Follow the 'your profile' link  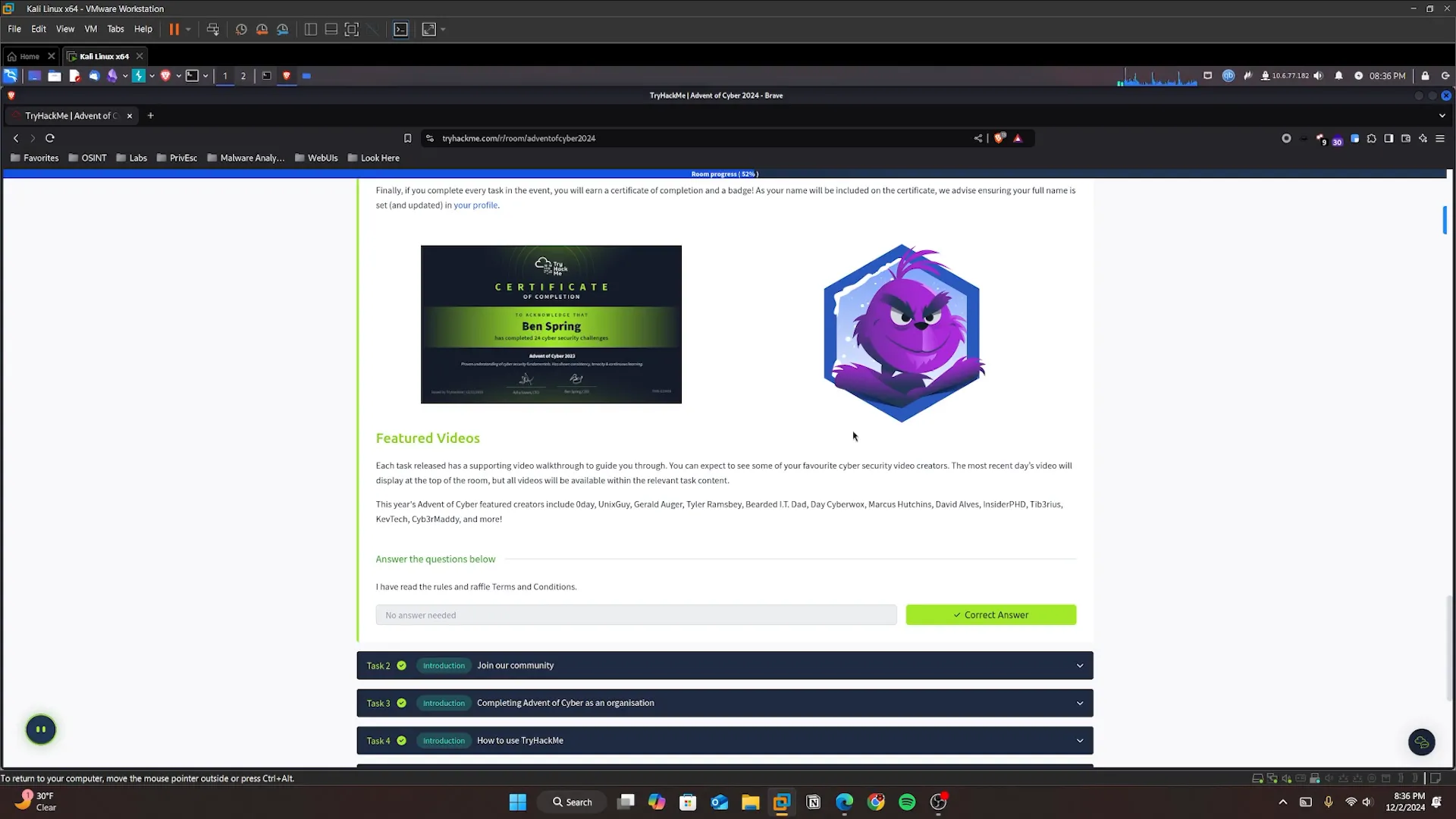tap(475, 205)
